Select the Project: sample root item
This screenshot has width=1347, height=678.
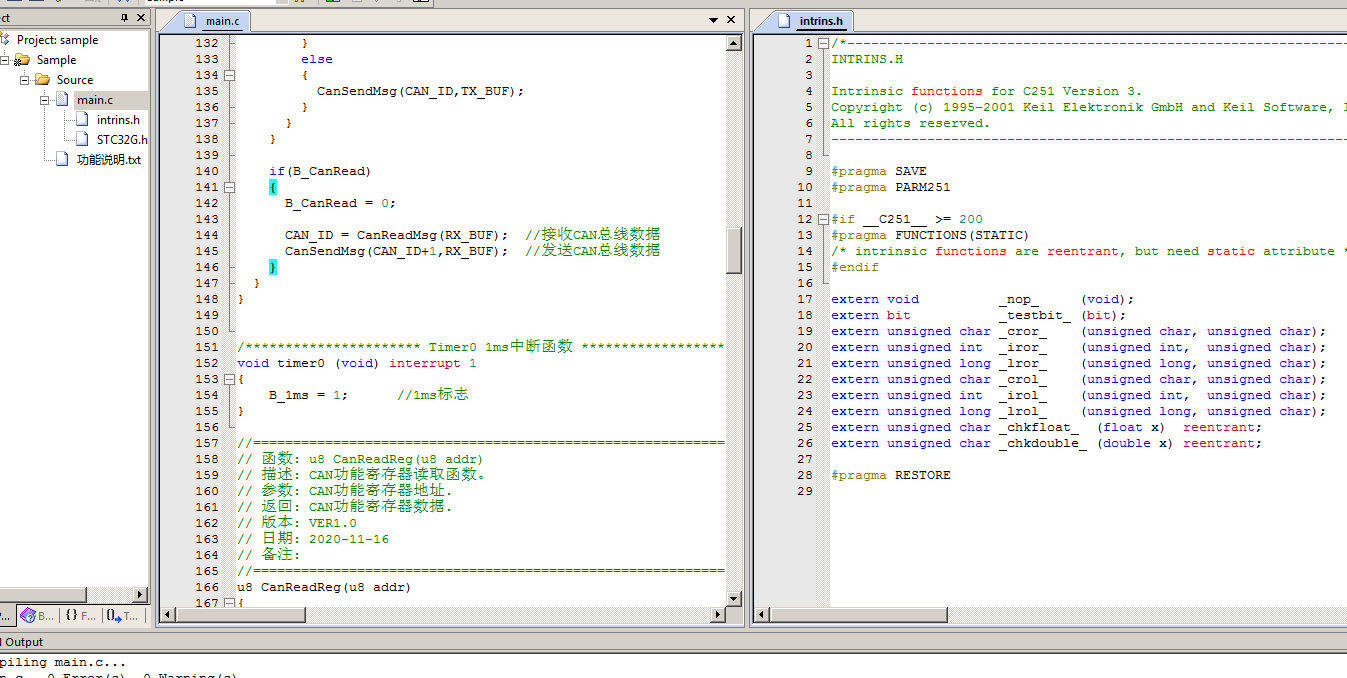(57, 40)
